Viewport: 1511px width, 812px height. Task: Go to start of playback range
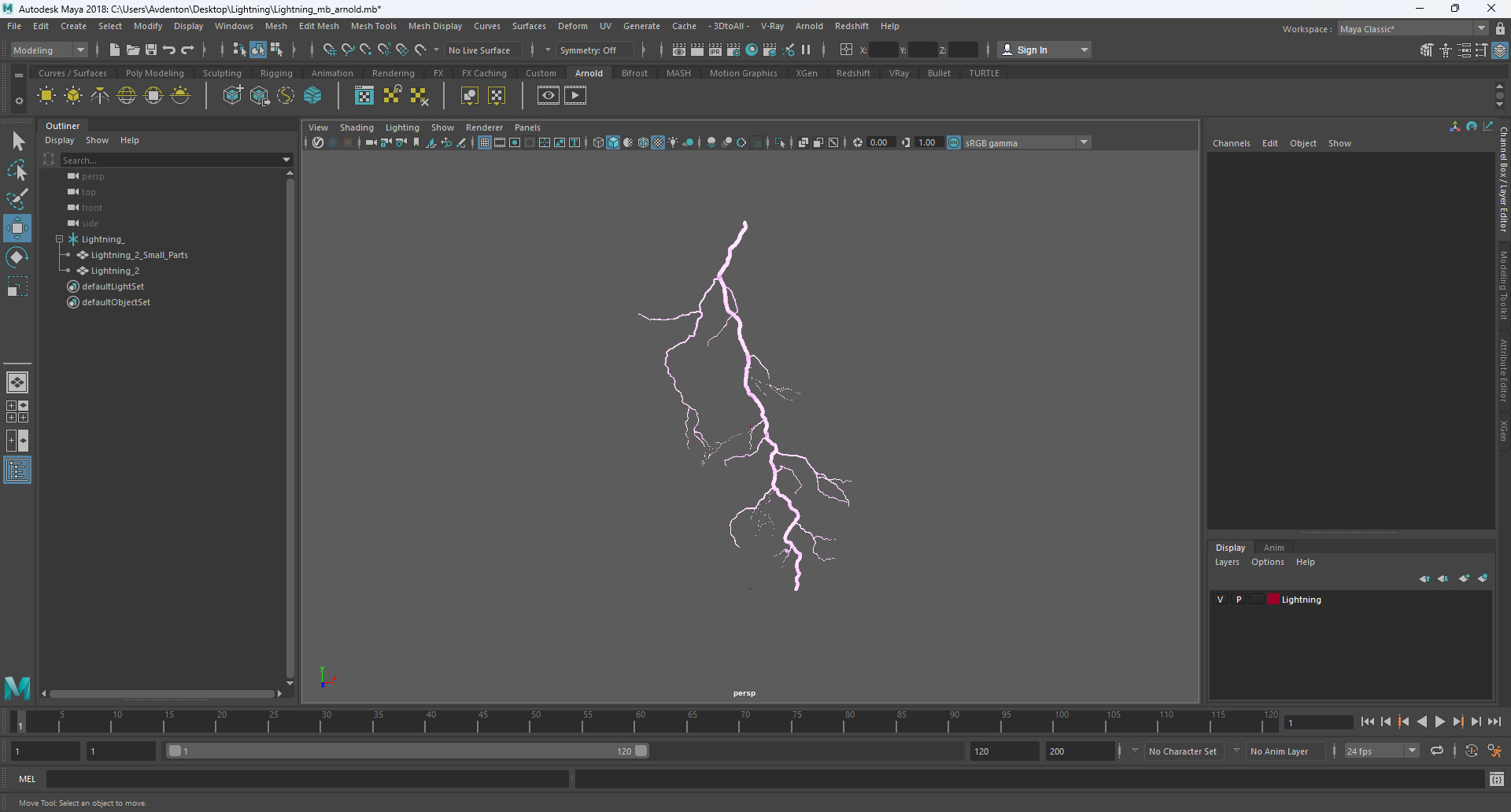point(1367,722)
